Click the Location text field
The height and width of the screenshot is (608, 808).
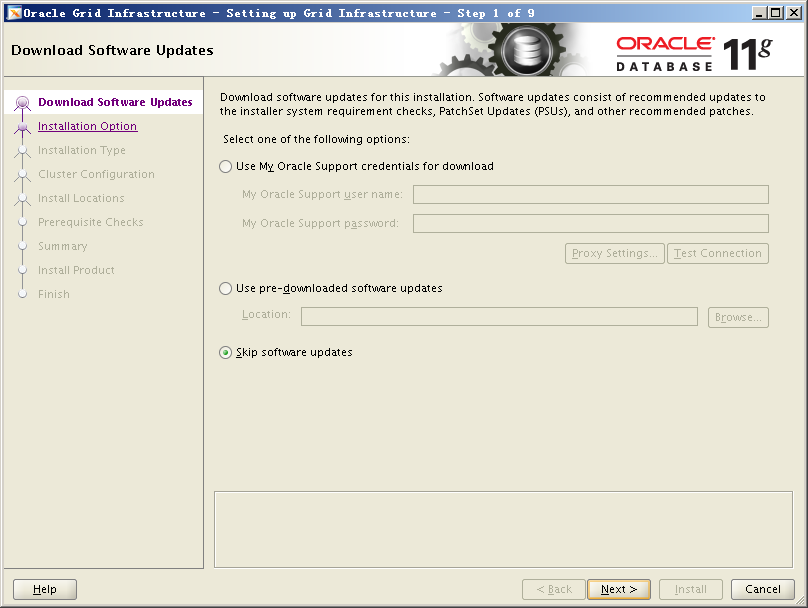[x=499, y=317]
